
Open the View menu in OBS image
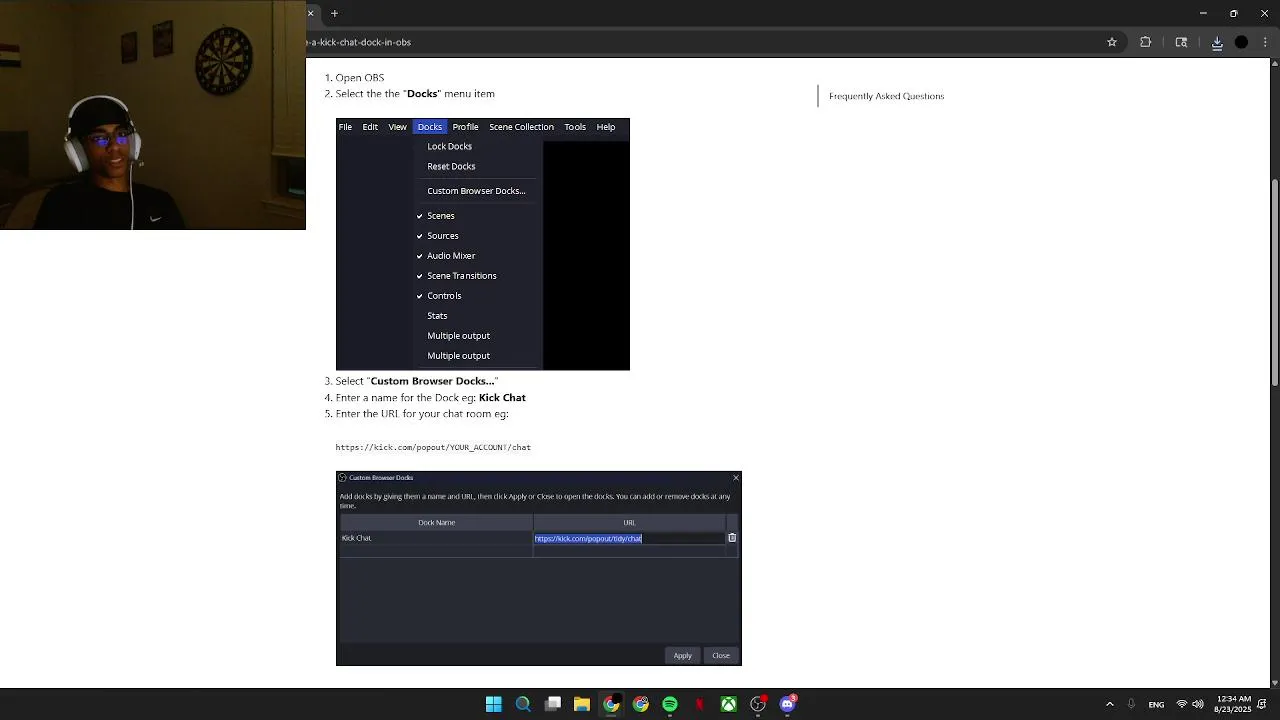coord(397,127)
